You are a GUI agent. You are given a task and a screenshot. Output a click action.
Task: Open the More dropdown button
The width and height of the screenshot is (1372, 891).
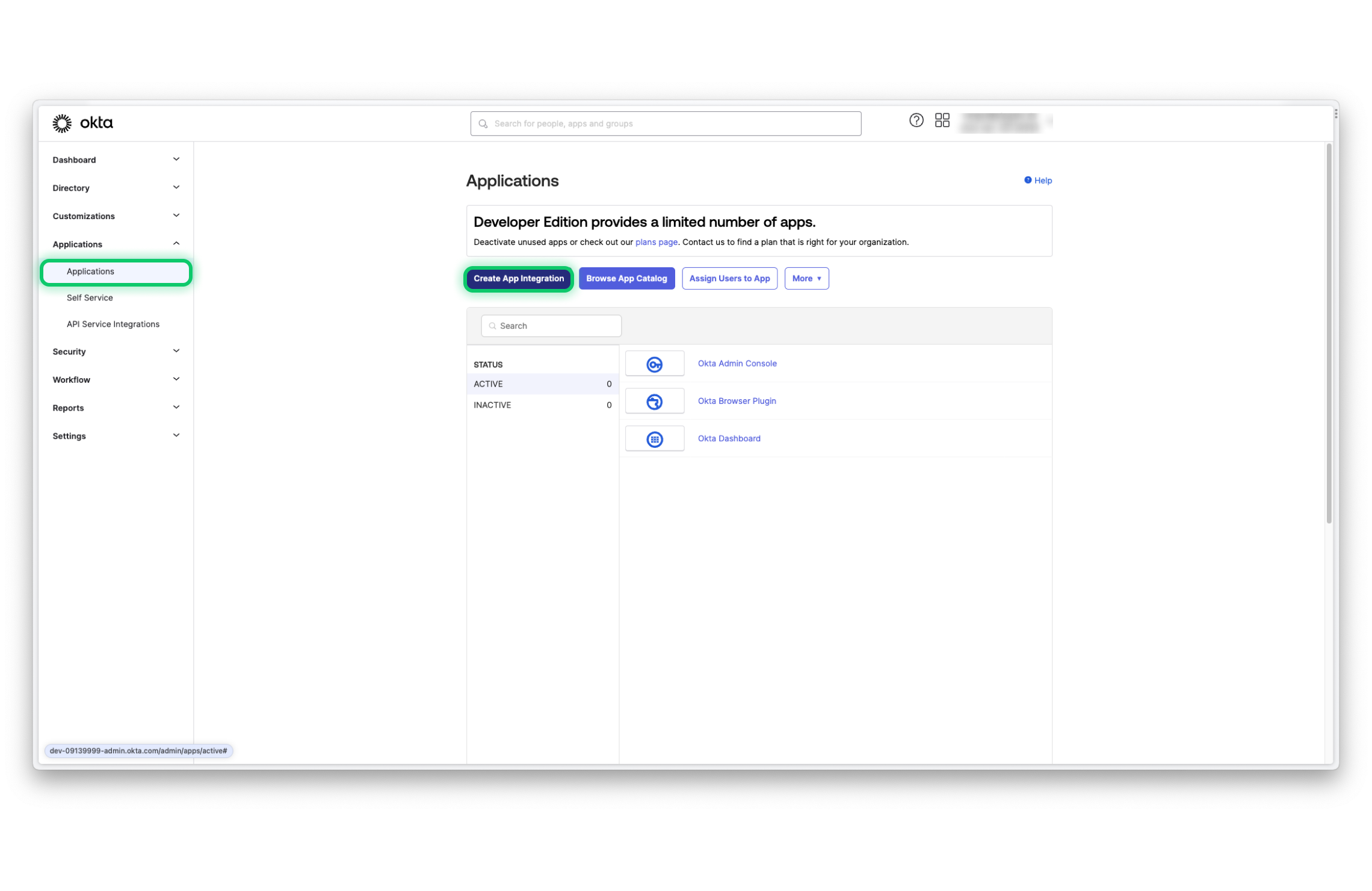point(806,279)
